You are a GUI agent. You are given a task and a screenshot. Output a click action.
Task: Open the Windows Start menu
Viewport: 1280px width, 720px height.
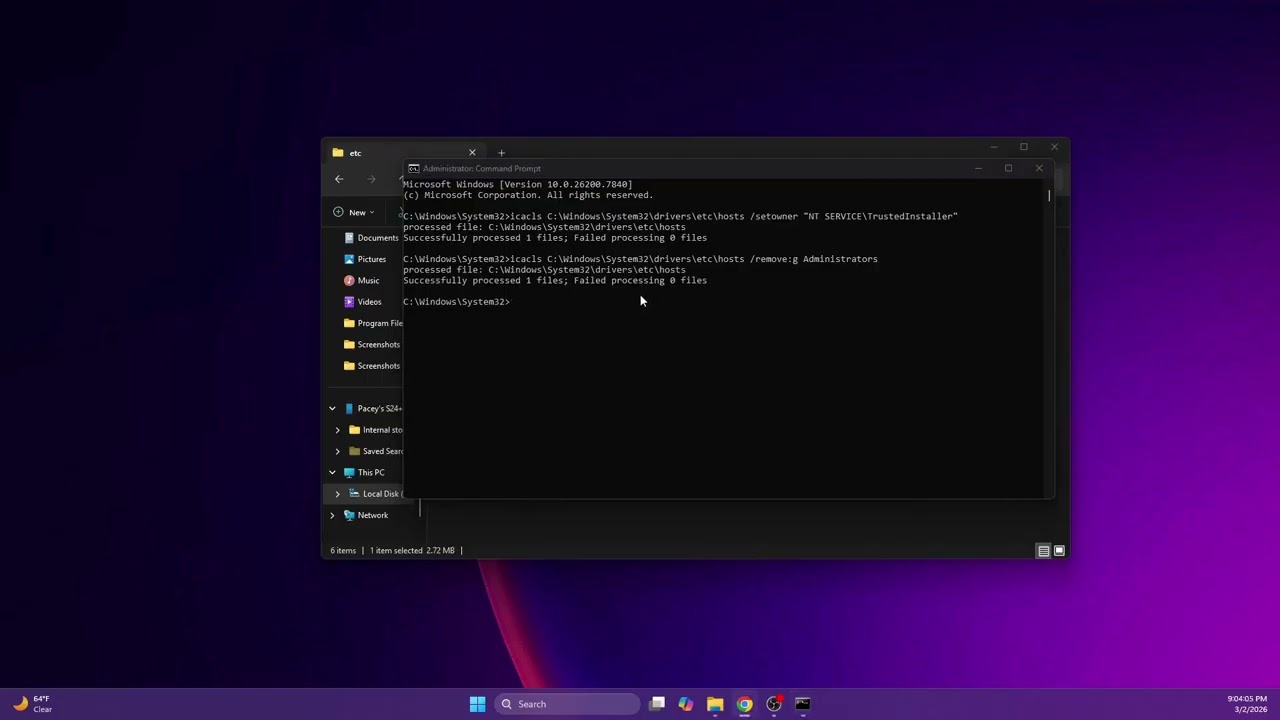(477, 704)
